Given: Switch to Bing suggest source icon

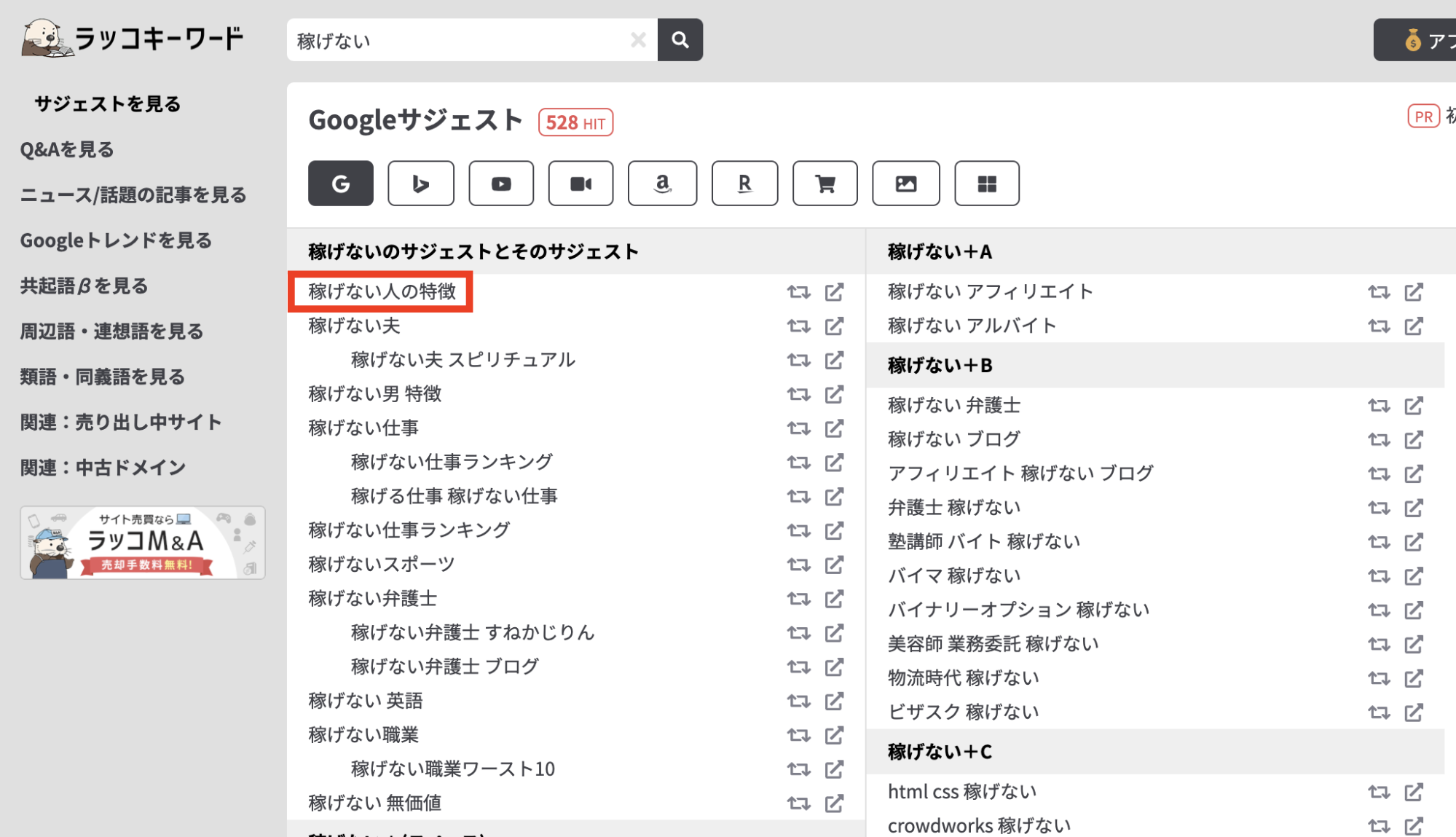Looking at the screenshot, I should tap(420, 184).
